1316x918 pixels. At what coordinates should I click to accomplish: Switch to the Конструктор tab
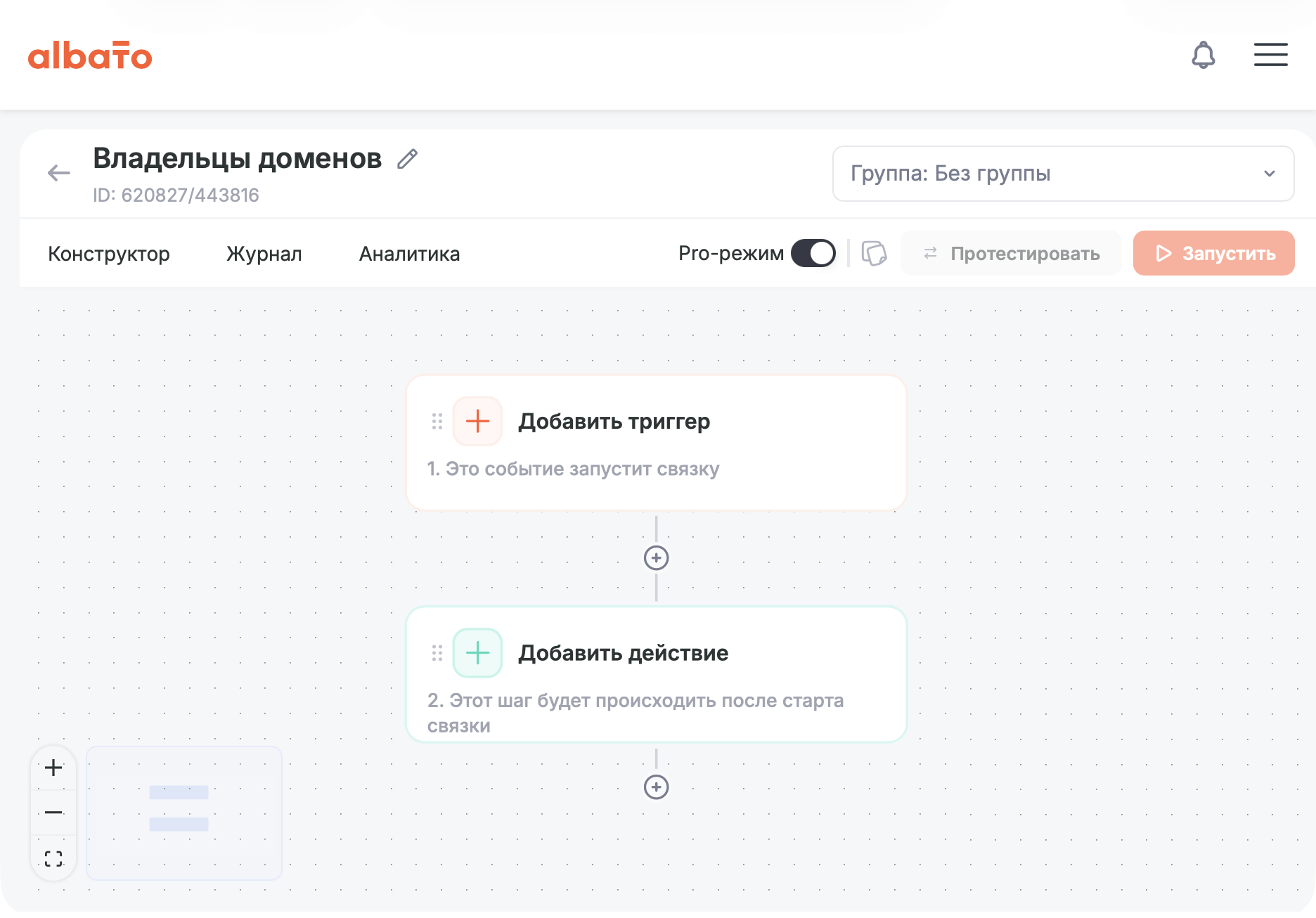tap(109, 254)
